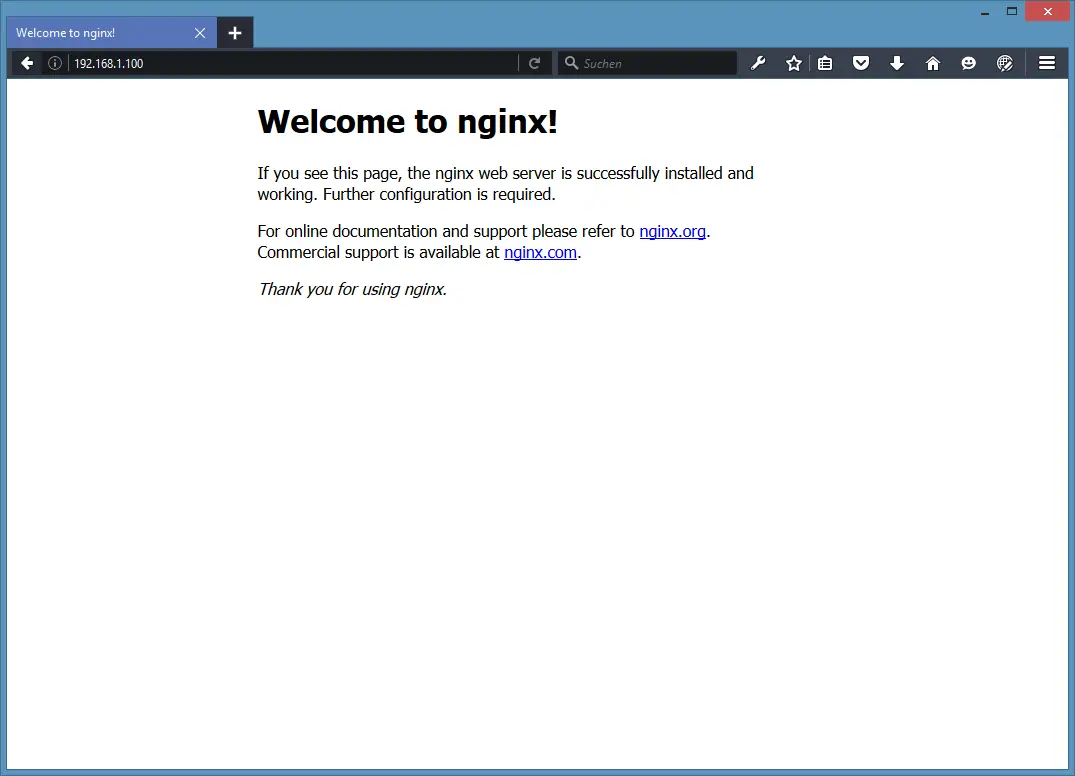The width and height of the screenshot is (1075, 776).
Task: Follow the nginx.org link
Action: click(x=672, y=231)
